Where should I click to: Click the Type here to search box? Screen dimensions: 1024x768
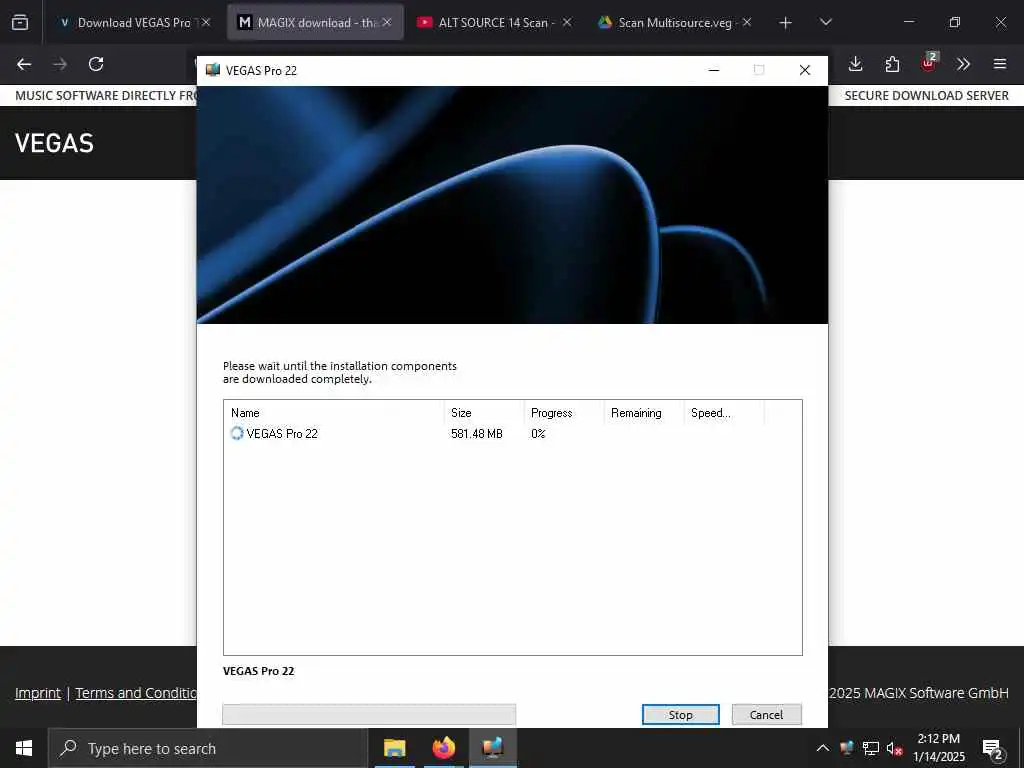click(x=208, y=748)
